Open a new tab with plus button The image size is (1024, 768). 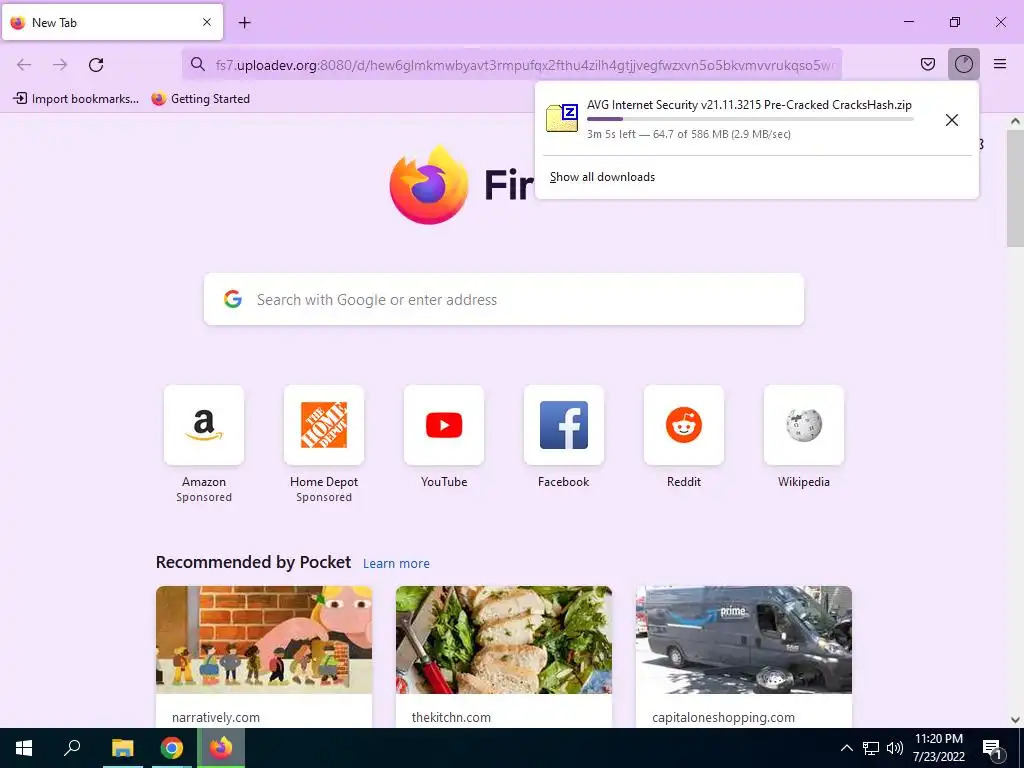click(x=244, y=22)
